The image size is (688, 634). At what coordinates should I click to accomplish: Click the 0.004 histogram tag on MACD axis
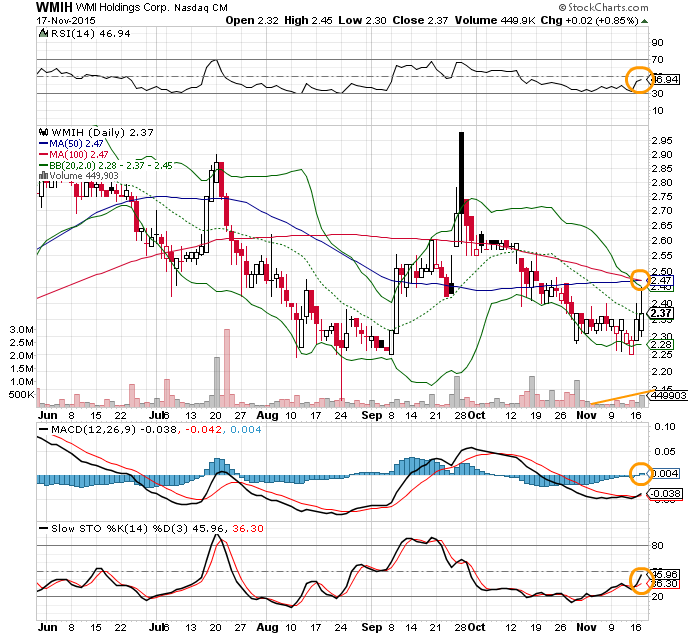[664, 473]
